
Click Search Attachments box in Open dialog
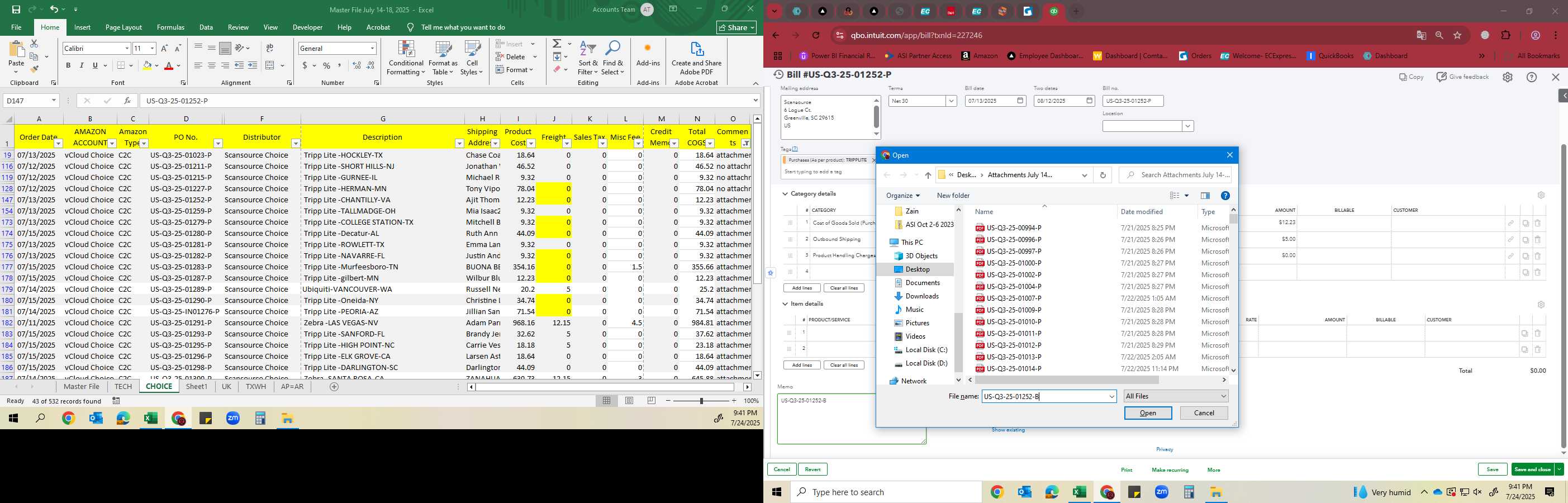tap(1175, 175)
